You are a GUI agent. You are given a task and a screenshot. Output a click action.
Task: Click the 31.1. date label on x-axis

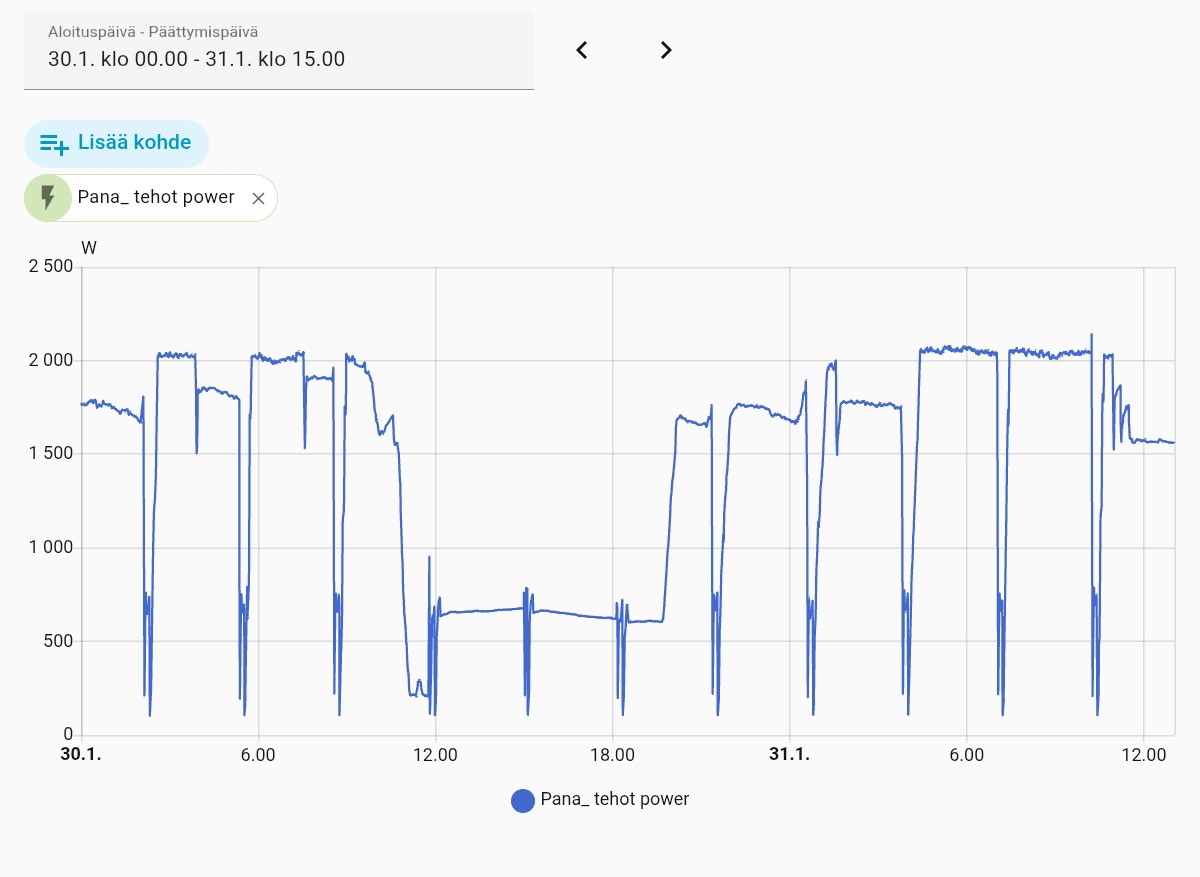tap(789, 755)
